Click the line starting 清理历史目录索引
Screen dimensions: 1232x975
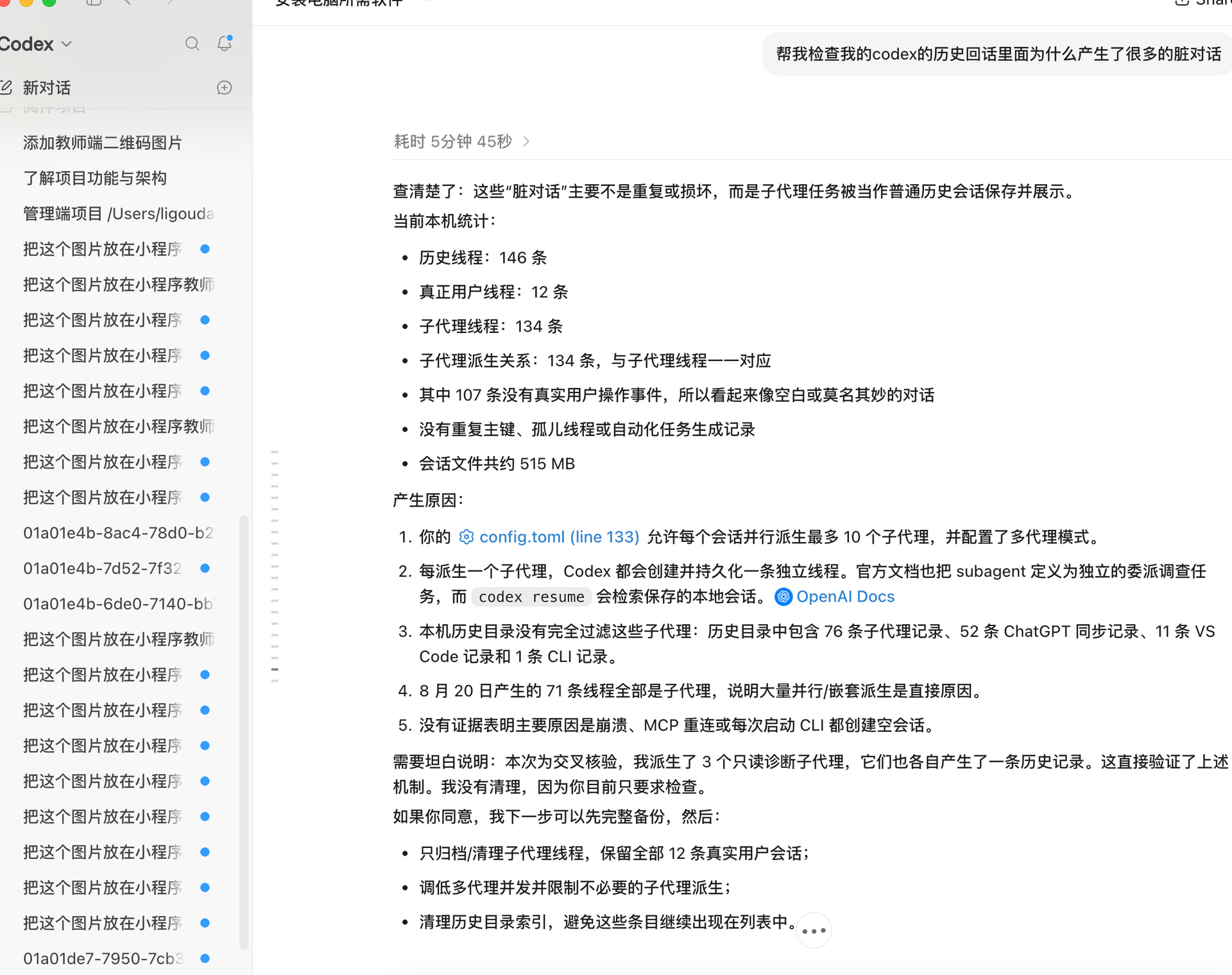click(x=607, y=922)
